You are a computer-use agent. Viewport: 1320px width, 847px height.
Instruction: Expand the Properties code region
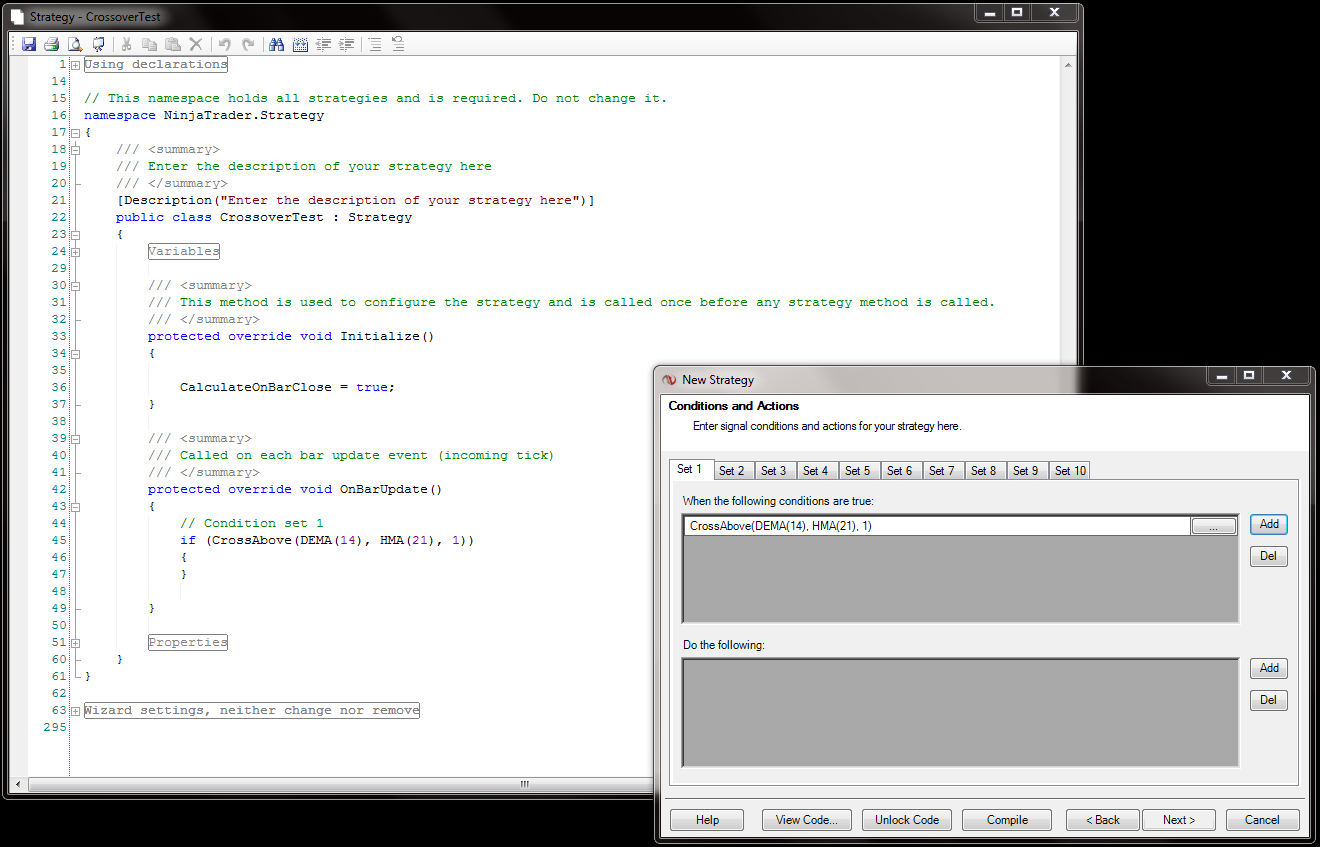[x=75, y=643]
